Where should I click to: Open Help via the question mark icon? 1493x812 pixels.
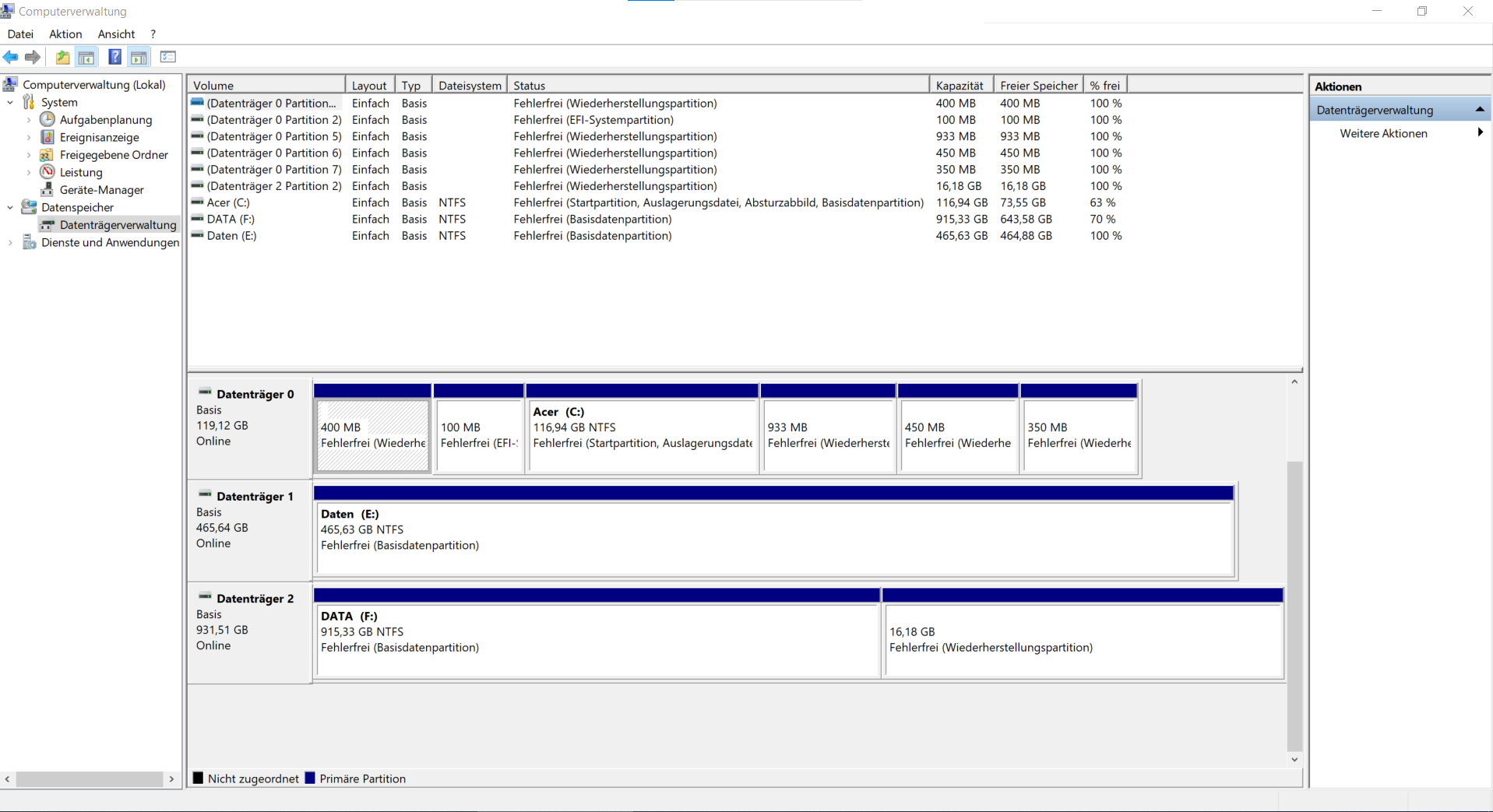point(114,57)
